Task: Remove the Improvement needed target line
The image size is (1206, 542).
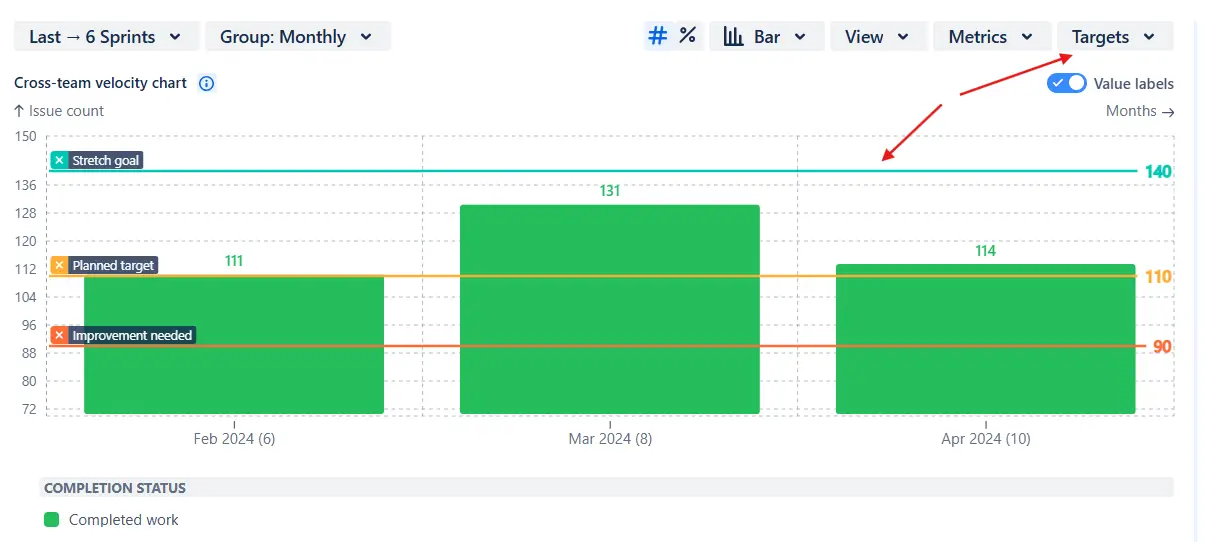Action: click(59, 335)
